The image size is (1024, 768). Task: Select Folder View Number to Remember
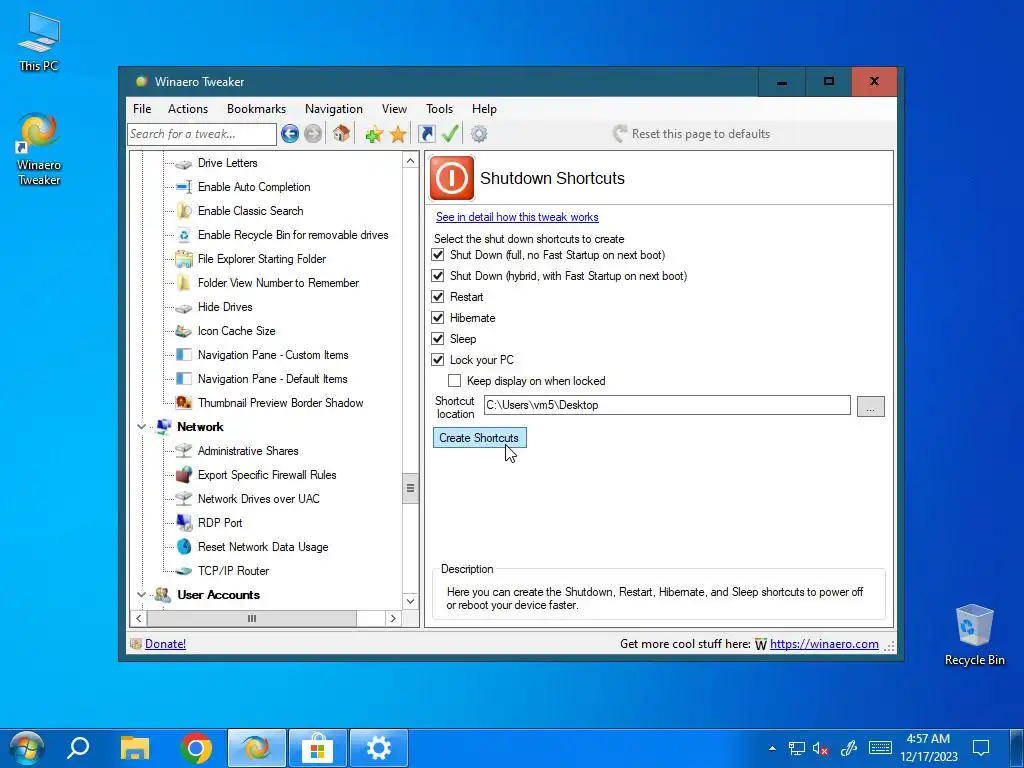278,283
